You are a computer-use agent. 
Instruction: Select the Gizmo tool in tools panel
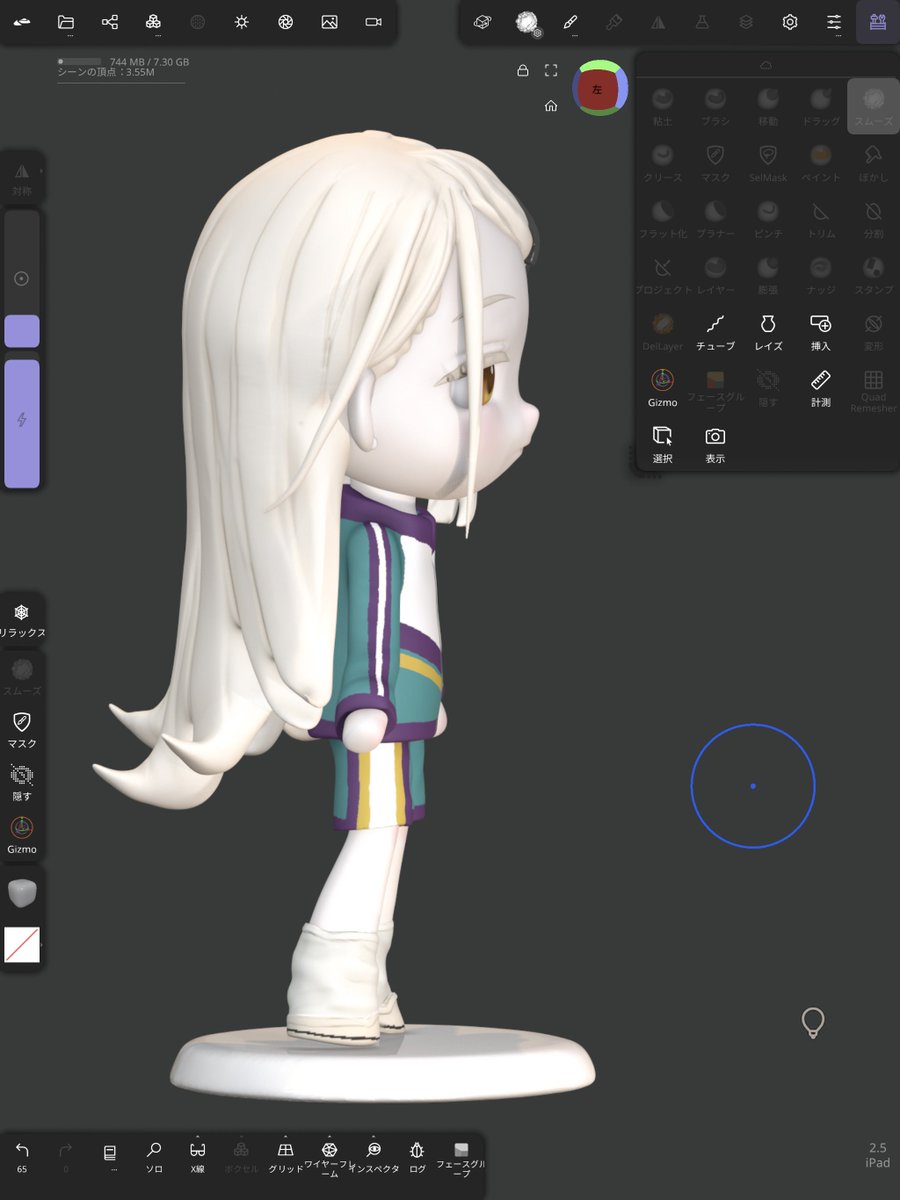(663, 387)
